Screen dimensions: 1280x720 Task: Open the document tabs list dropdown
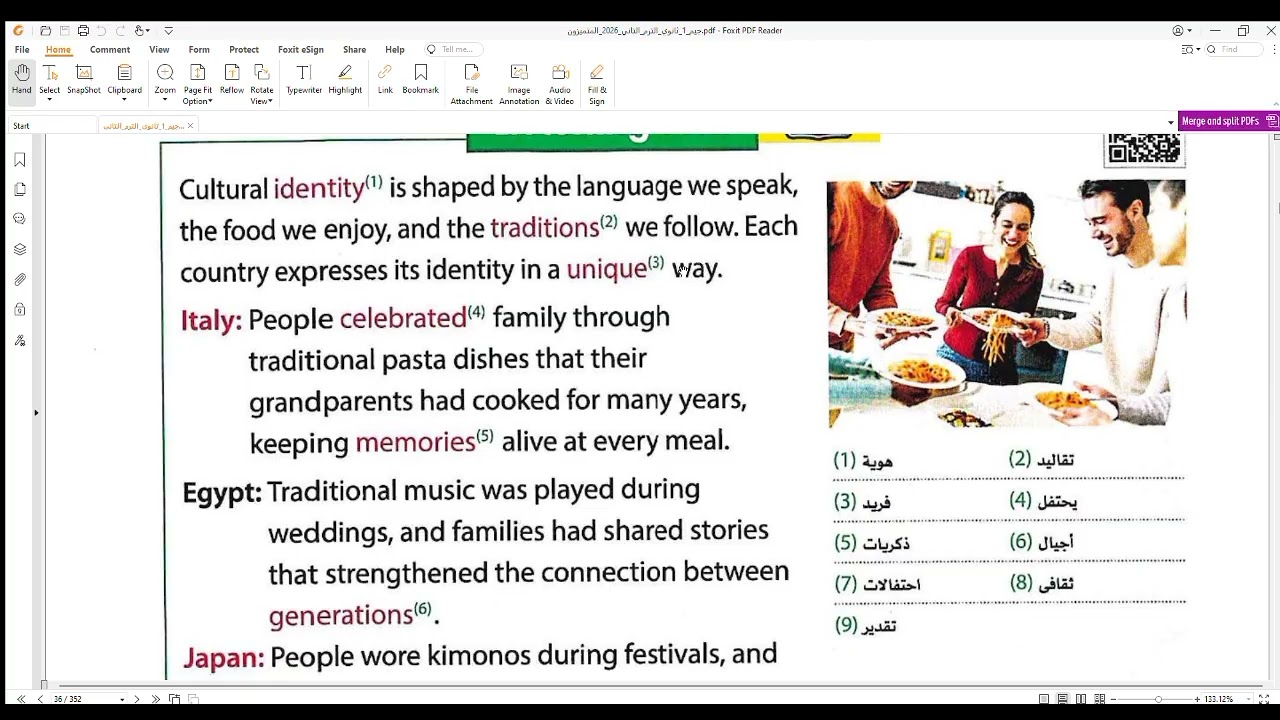click(x=1170, y=123)
